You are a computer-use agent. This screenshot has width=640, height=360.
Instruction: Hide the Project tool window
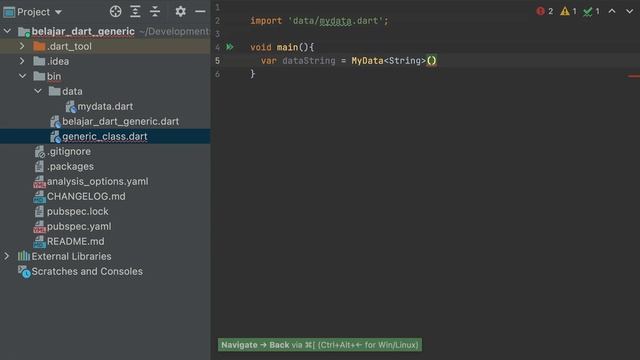tap(200, 11)
